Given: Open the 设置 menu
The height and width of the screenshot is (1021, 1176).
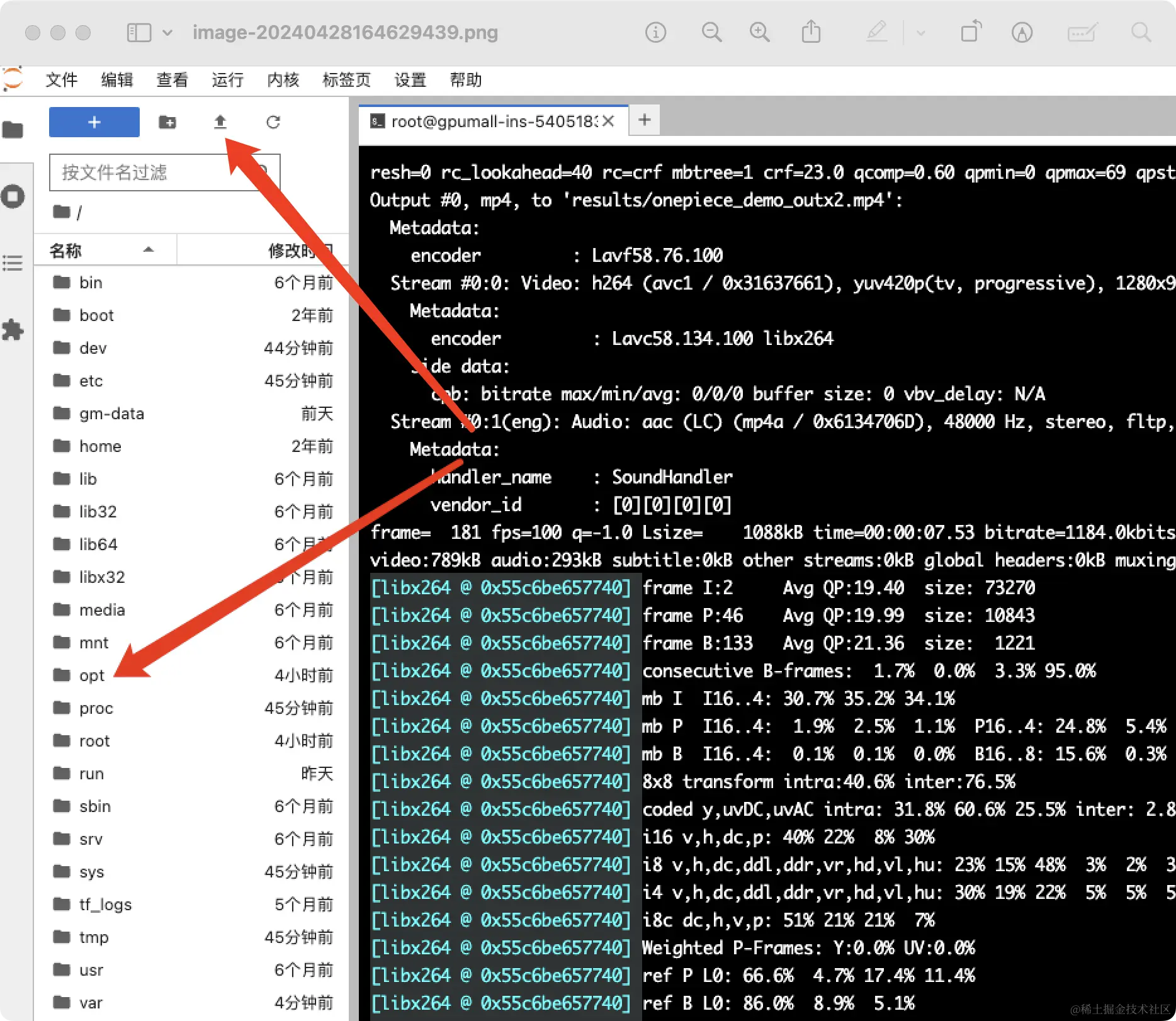Looking at the screenshot, I should (x=410, y=80).
